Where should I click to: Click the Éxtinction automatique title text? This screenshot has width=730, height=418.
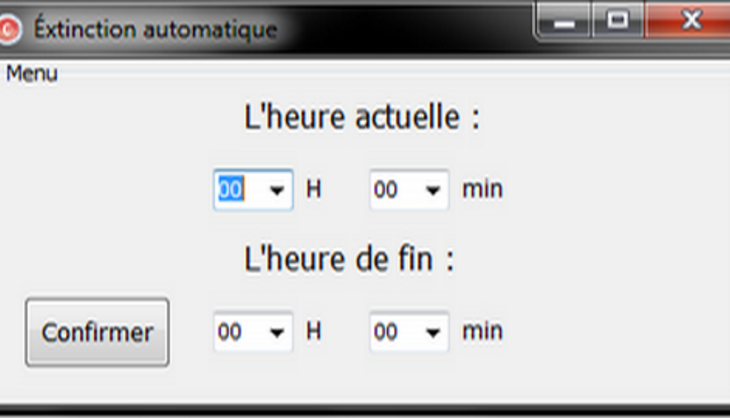(156, 29)
